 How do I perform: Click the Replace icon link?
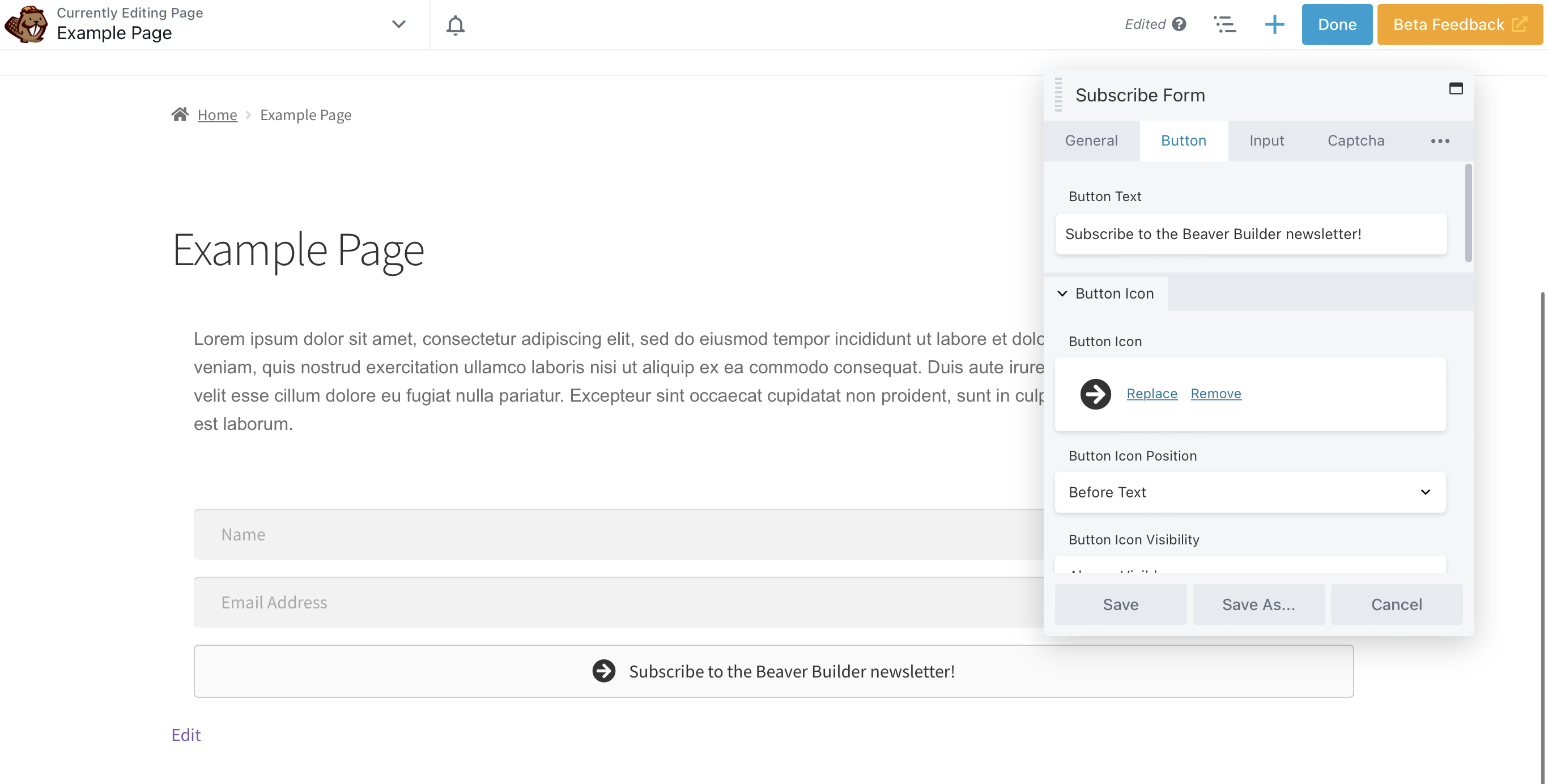1151,394
